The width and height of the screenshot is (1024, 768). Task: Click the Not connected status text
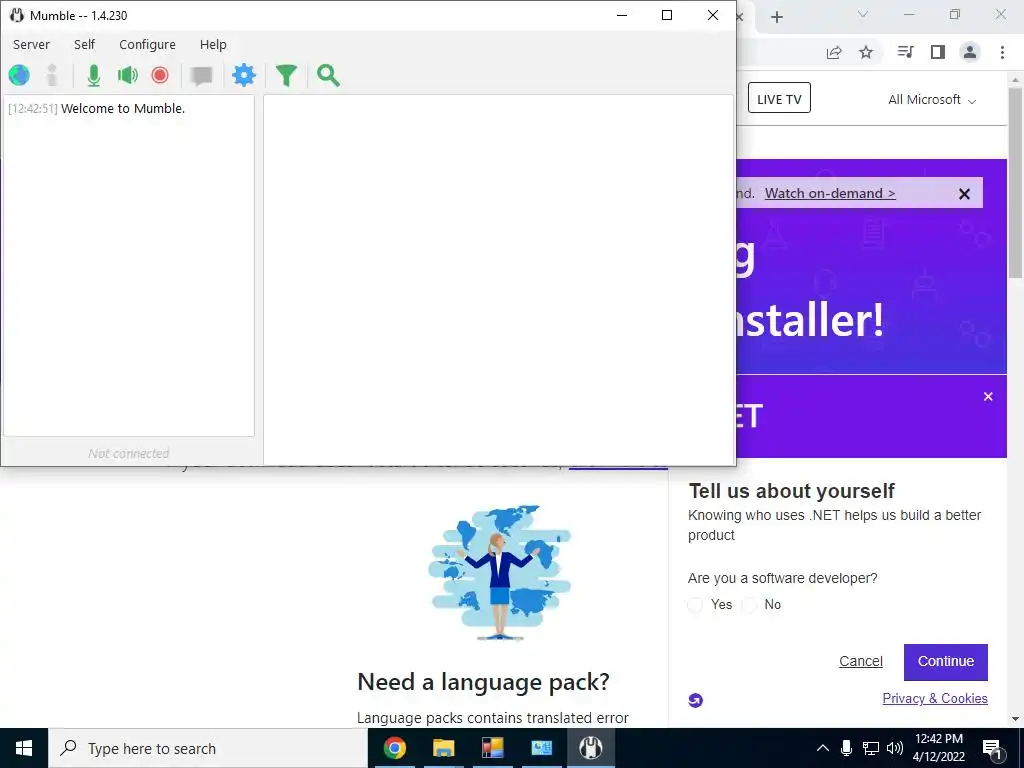[129, 453]
